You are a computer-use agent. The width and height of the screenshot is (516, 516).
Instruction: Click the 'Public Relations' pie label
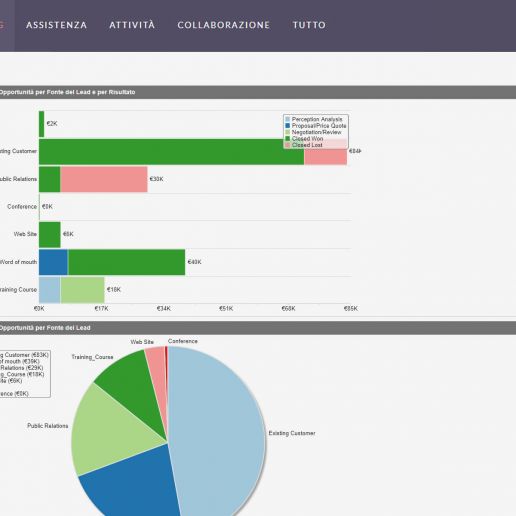pyautogui.click(x=48, y=426)
